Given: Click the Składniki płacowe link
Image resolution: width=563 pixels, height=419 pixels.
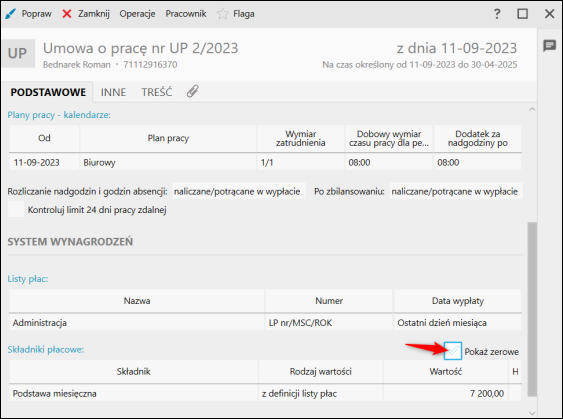Looking at the screenshot, I should tap(46, 349).
